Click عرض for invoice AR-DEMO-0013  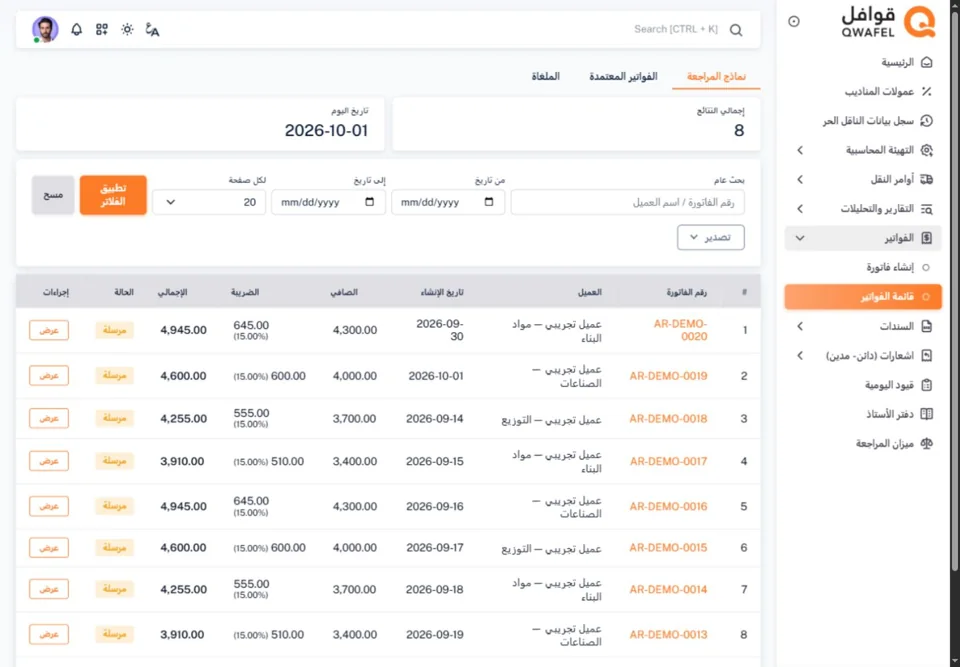(x=49, y=635)
